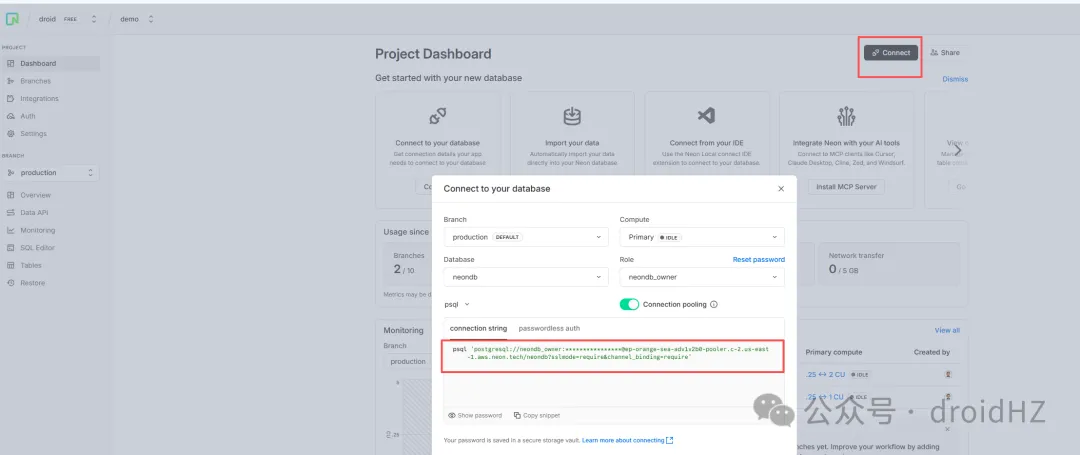Open the Role dropdown showing neondb_owner
Viewport: 1080px width, 455px height.
(x=702, y=277)
